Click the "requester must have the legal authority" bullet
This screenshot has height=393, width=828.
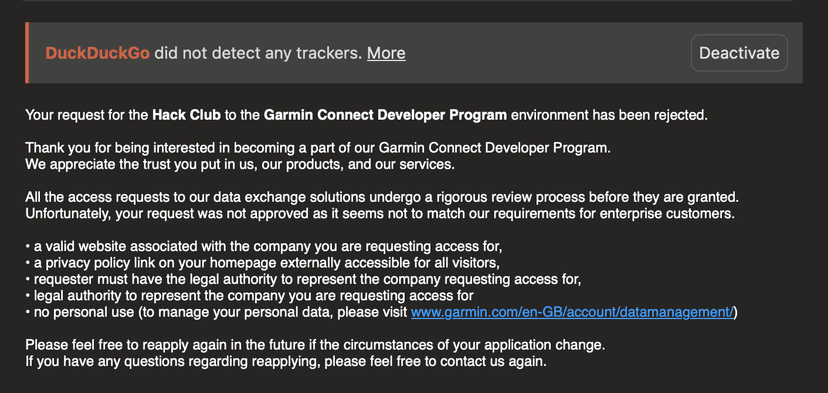(x=303, y=279)
